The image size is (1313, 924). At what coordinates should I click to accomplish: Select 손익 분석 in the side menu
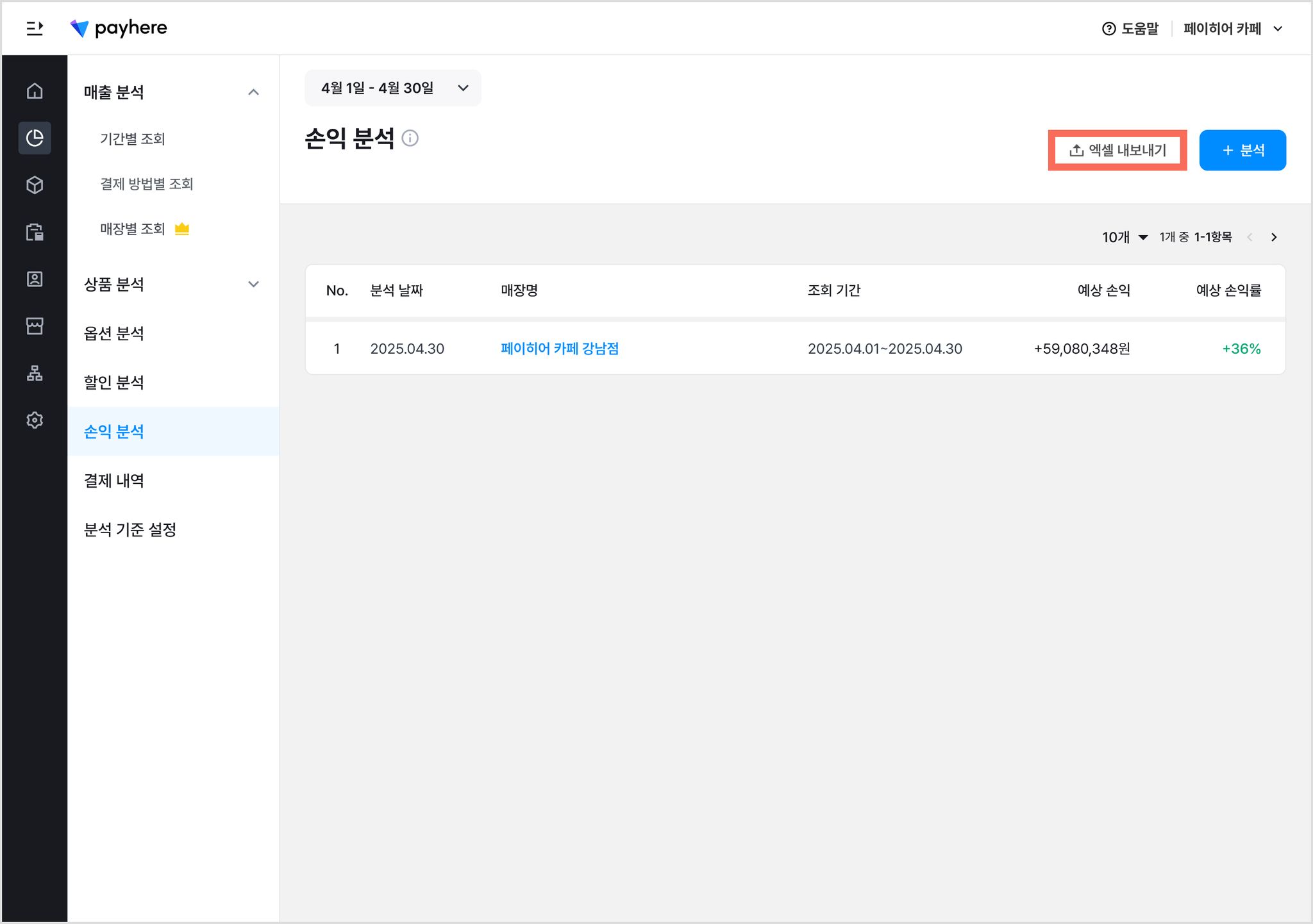173,431
